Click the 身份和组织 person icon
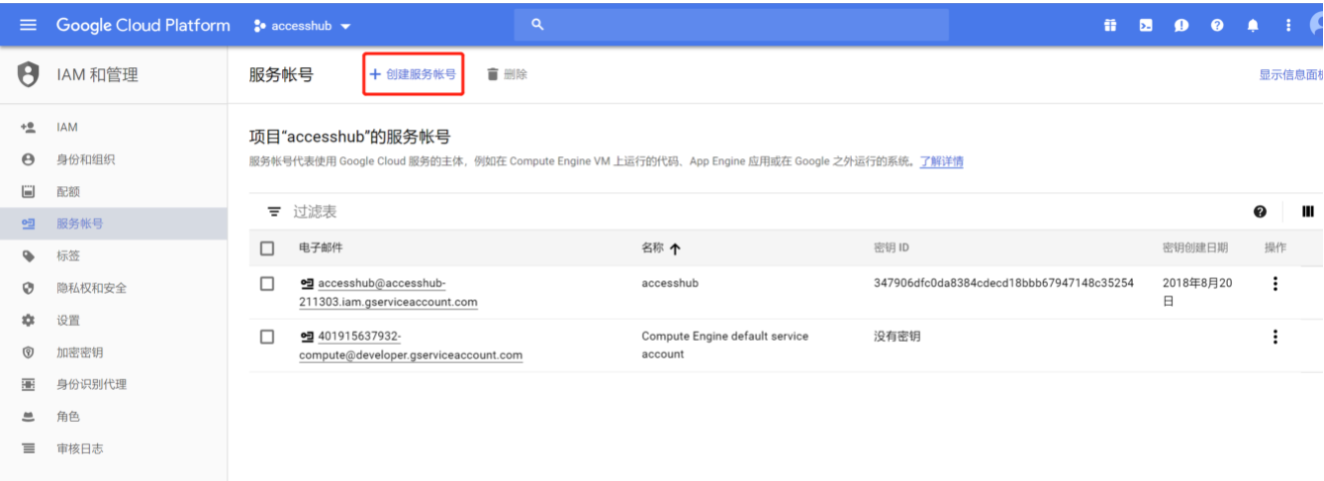Viewport: 1324px width, 481px height. (x=28, y=159)
